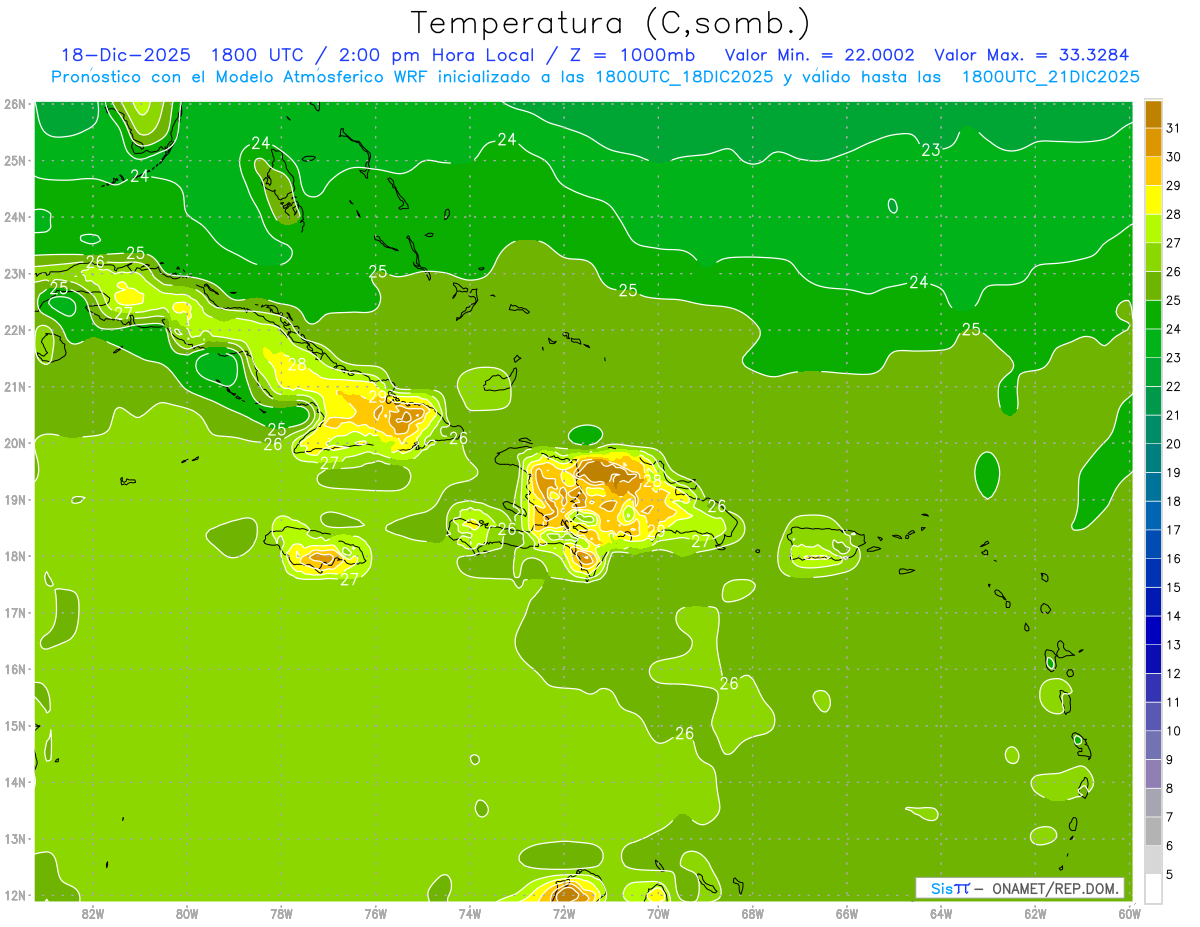Pick the purple swatch between 9 and 10
This screenshot has width=1200, height=927.
[x=1153, y=745]
